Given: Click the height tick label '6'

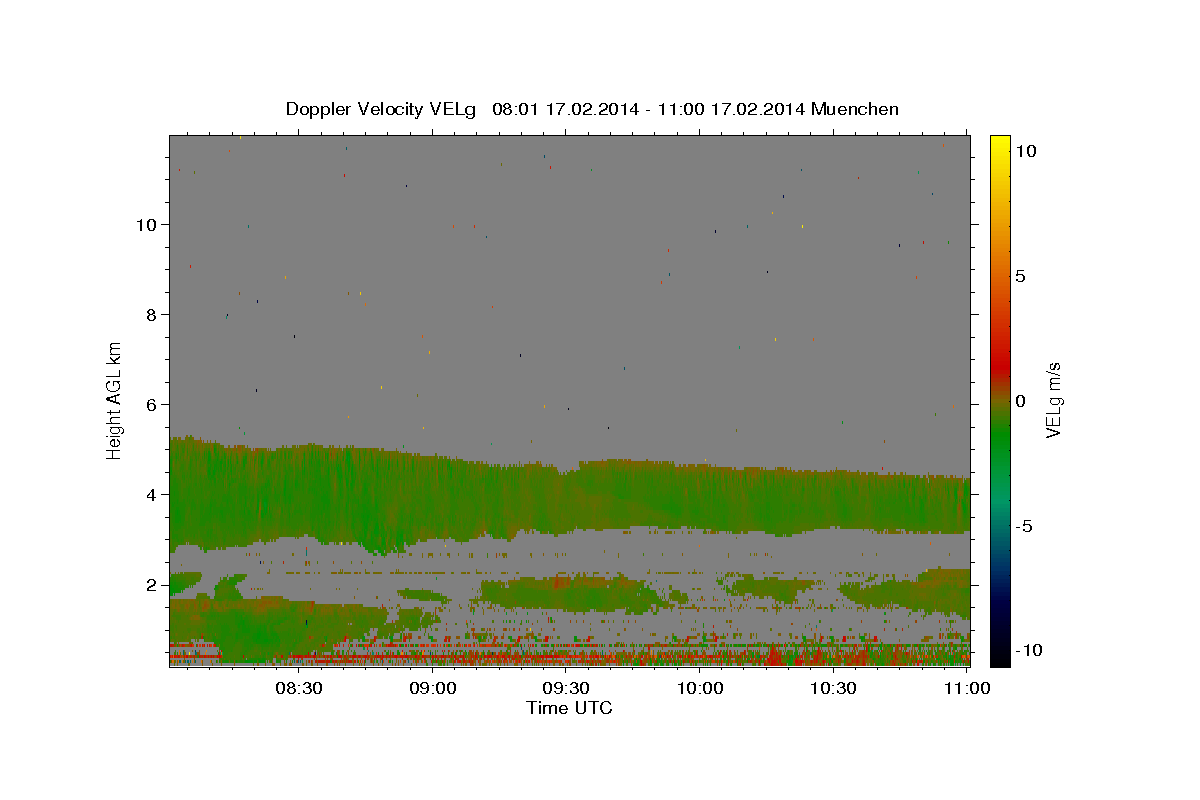Looking at the screenshot, I should tap(151, 404).
